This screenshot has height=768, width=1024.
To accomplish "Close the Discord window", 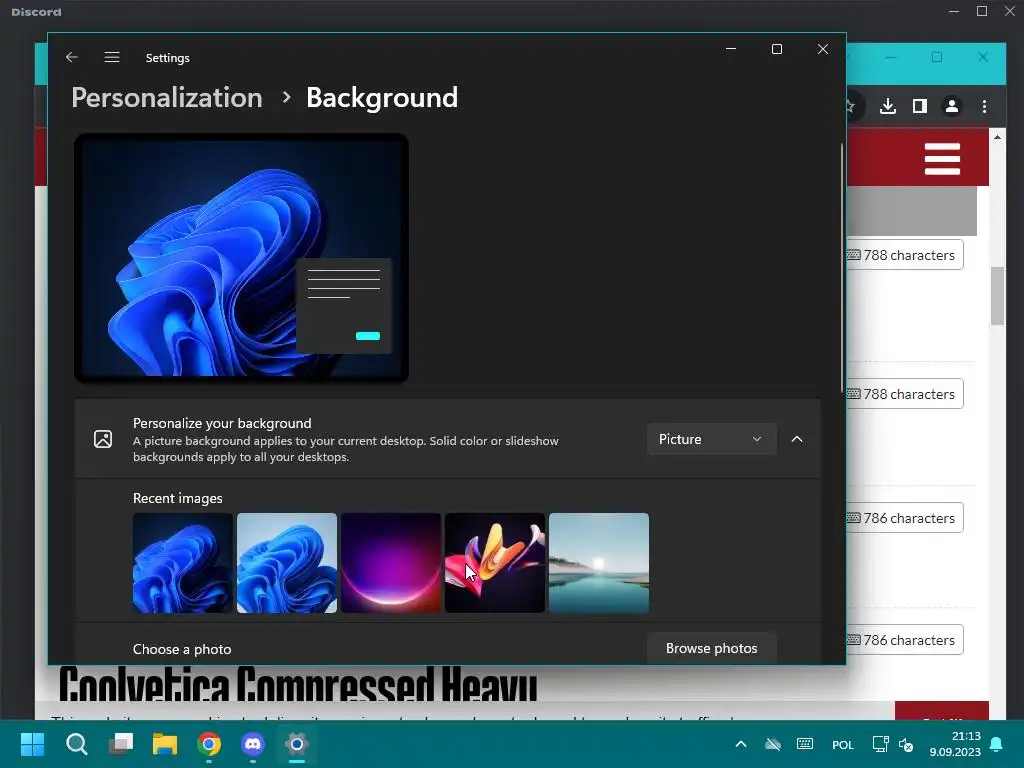I will (1010, 11).
